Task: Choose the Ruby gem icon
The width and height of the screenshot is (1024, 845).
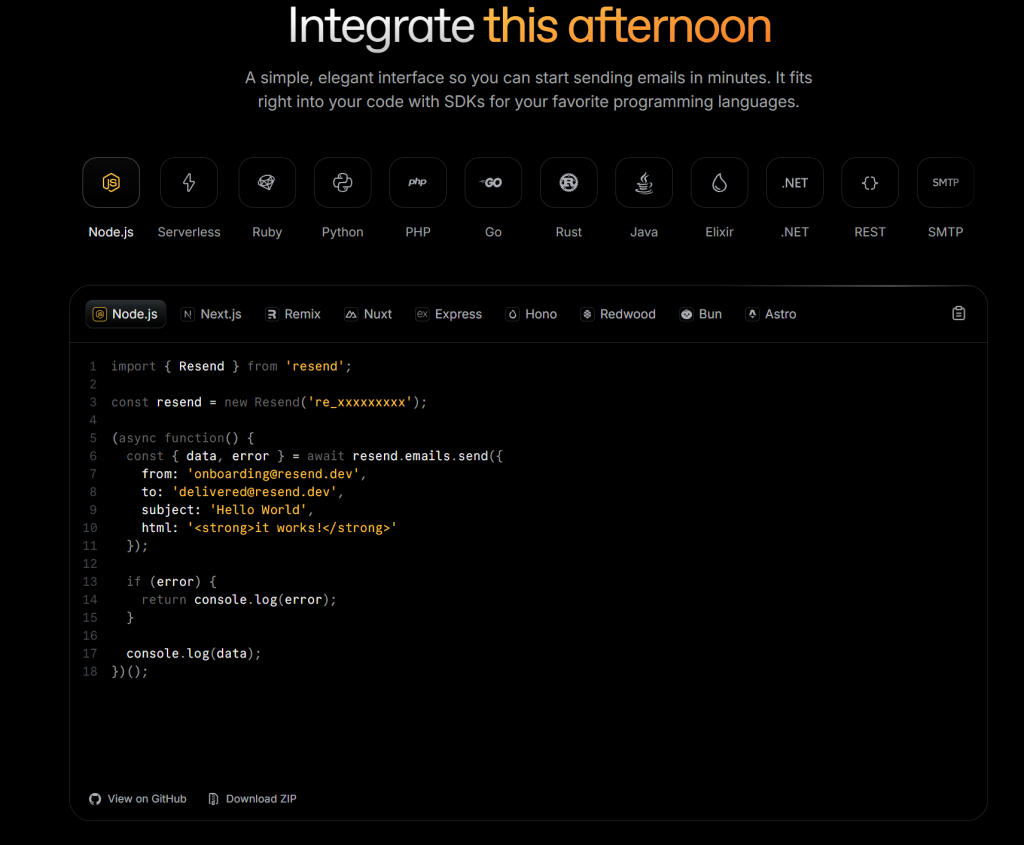Action: (266, 182)
